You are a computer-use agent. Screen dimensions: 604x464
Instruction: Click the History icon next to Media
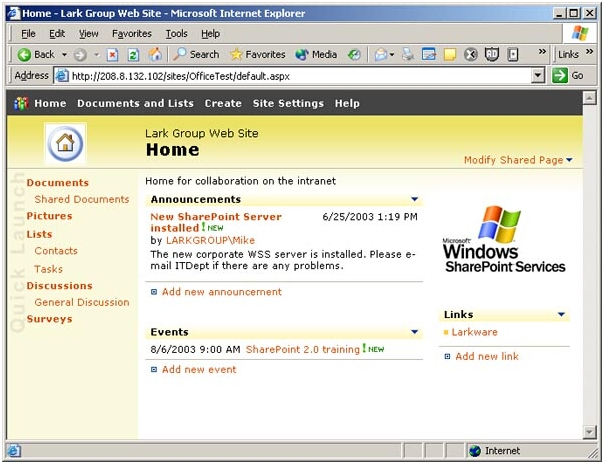pyautogui.click(x=354, y=55)
